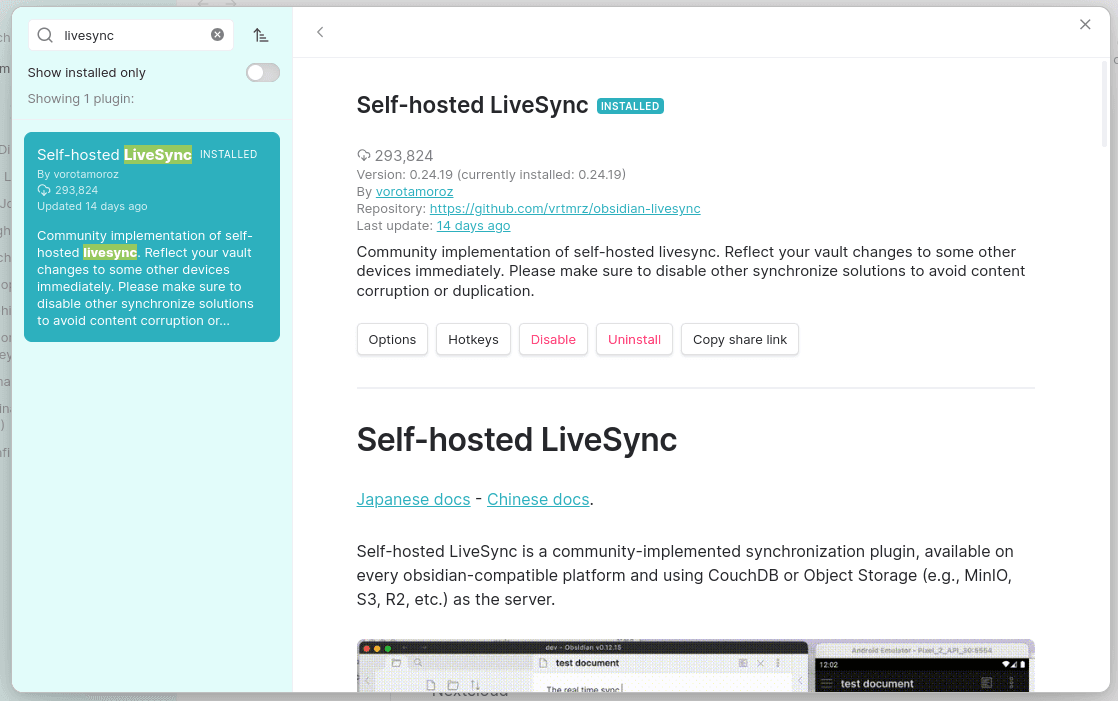The image size is (1118, 701).
Task: Click the demo screenshot thumbnail
Action: click(695, 665)
